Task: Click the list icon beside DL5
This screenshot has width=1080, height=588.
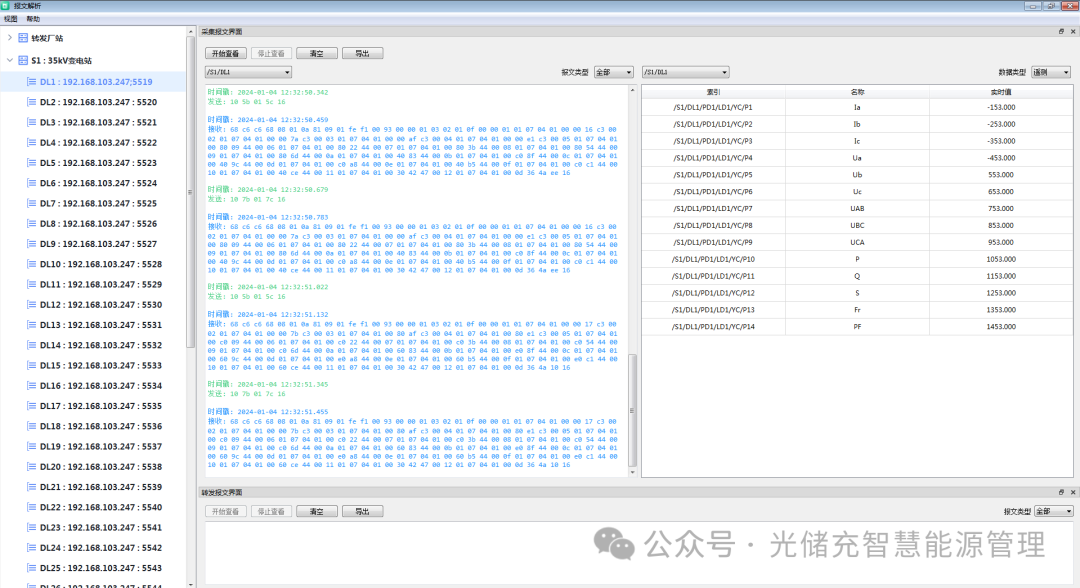Action: pos(31,163)
